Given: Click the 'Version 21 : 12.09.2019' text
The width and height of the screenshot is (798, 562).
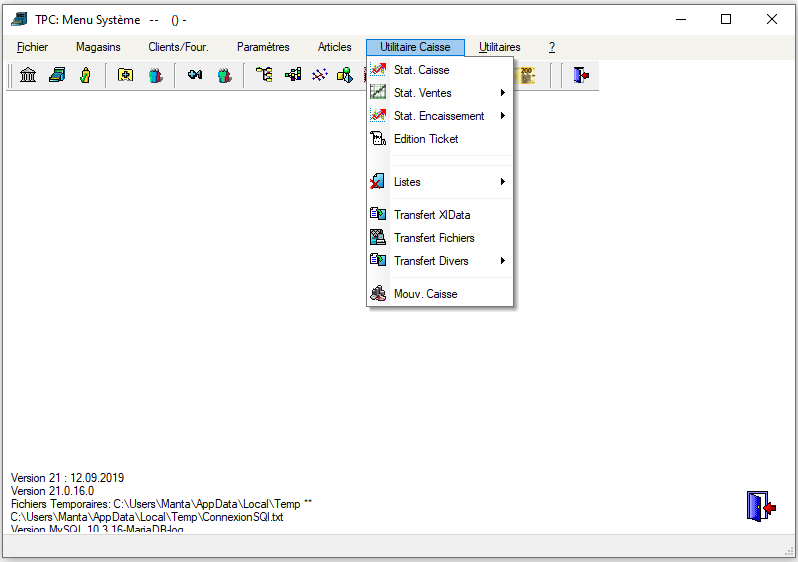Looking at the screenshot, I should tap(68, 477).
